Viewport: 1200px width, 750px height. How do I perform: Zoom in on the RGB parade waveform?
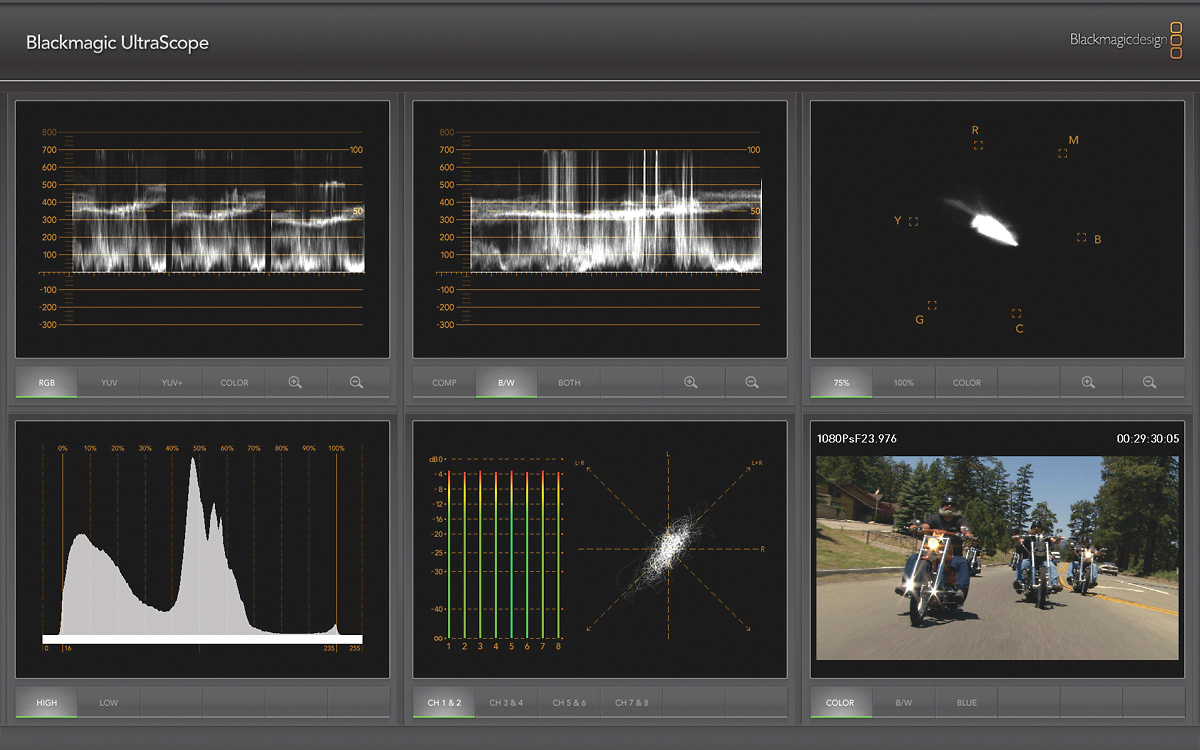coord(295,382)
